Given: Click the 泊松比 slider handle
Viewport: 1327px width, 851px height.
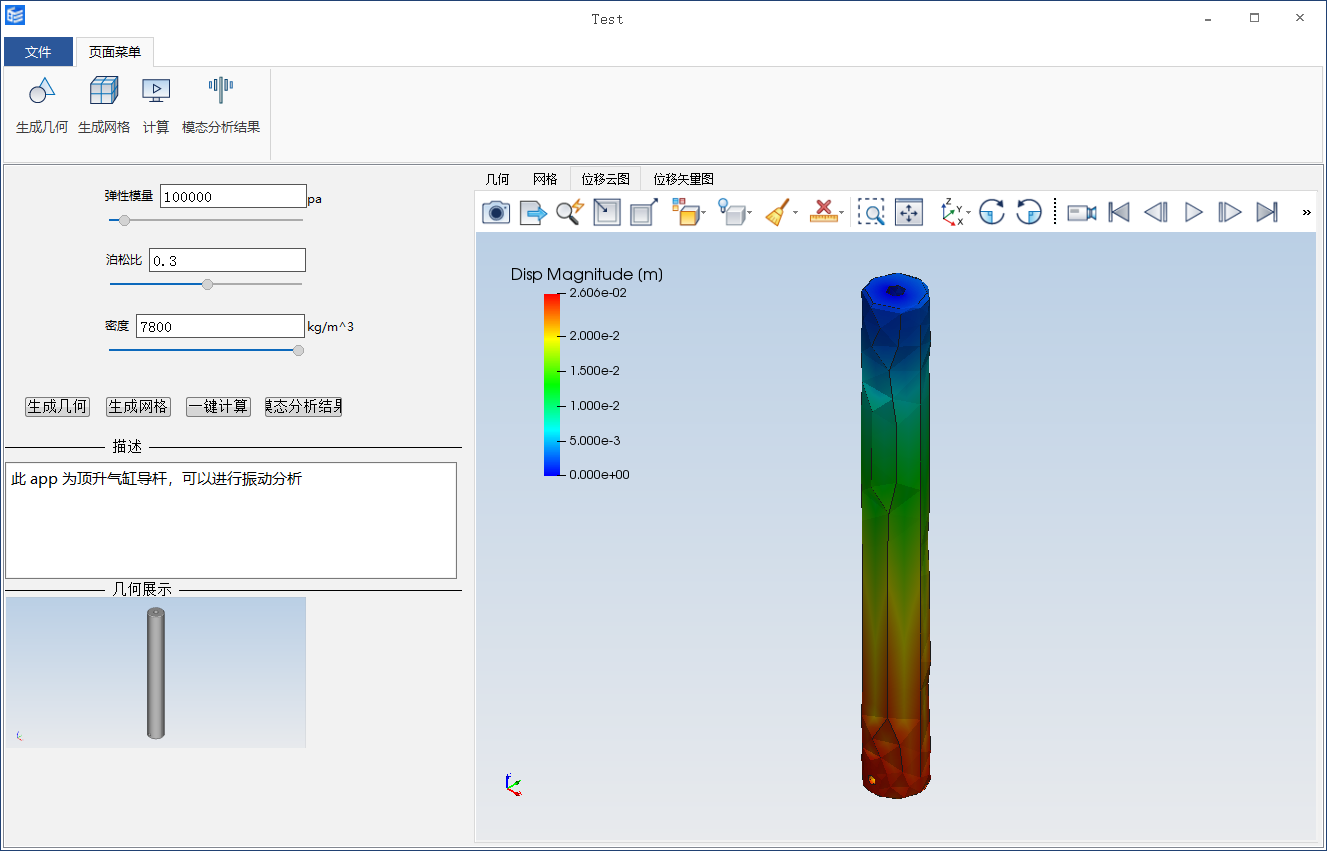Looking at the screenshot, I should [x=207, y=284].
